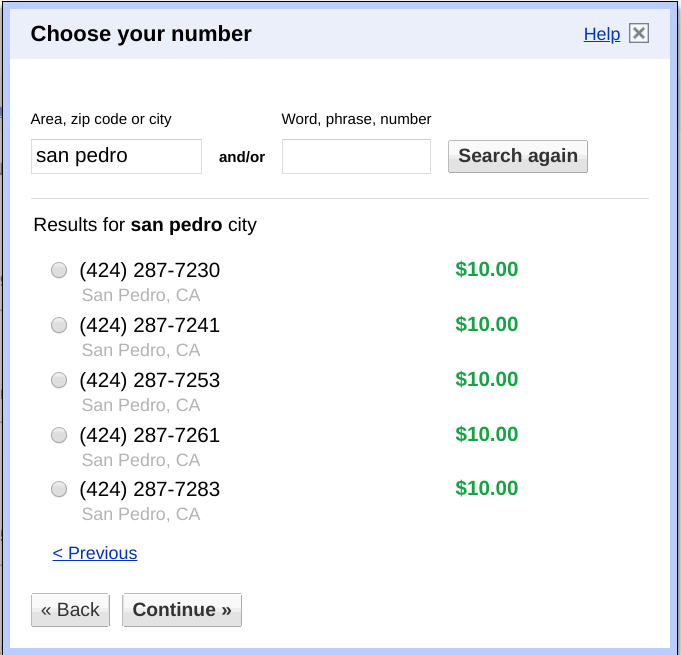This screenshot has height=655, width=681.
Task: Click the Back button
Action: 70,610
